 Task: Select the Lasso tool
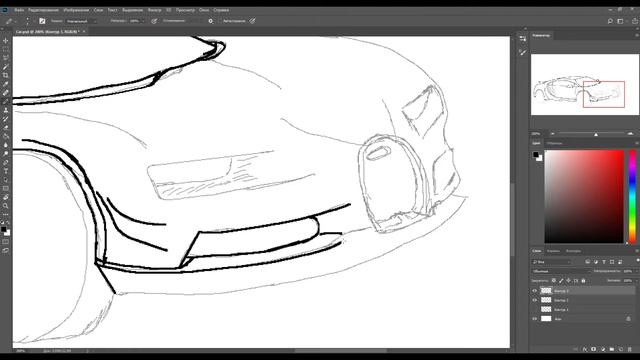click(x=5, y=58)
